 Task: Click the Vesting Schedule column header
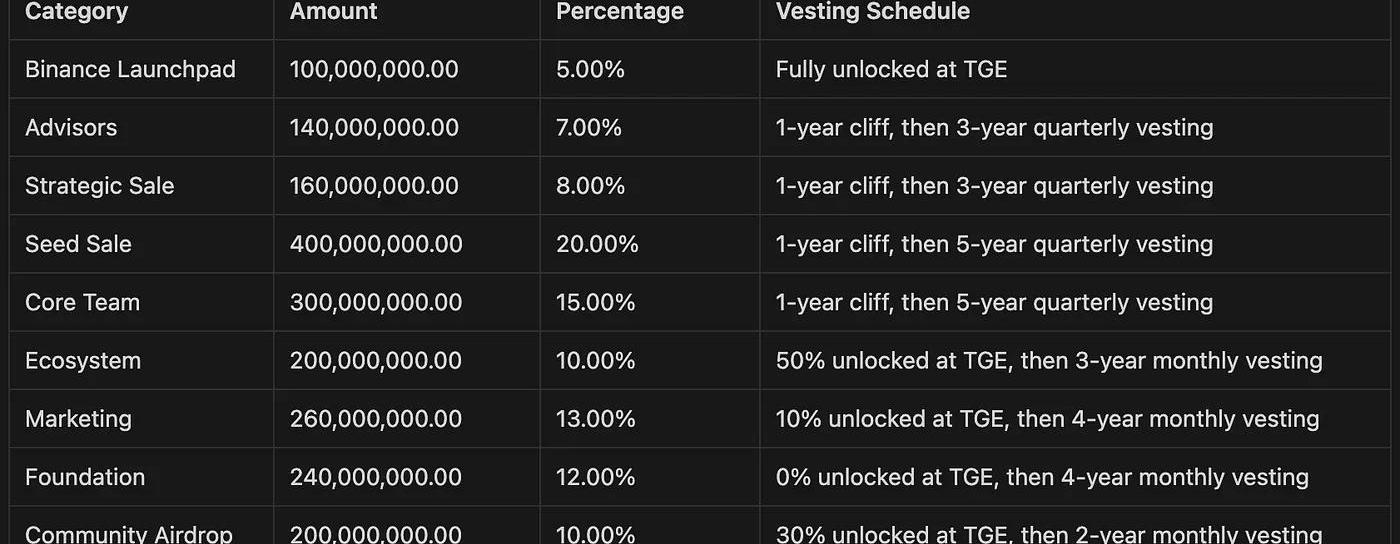click(x=873, y=12)
